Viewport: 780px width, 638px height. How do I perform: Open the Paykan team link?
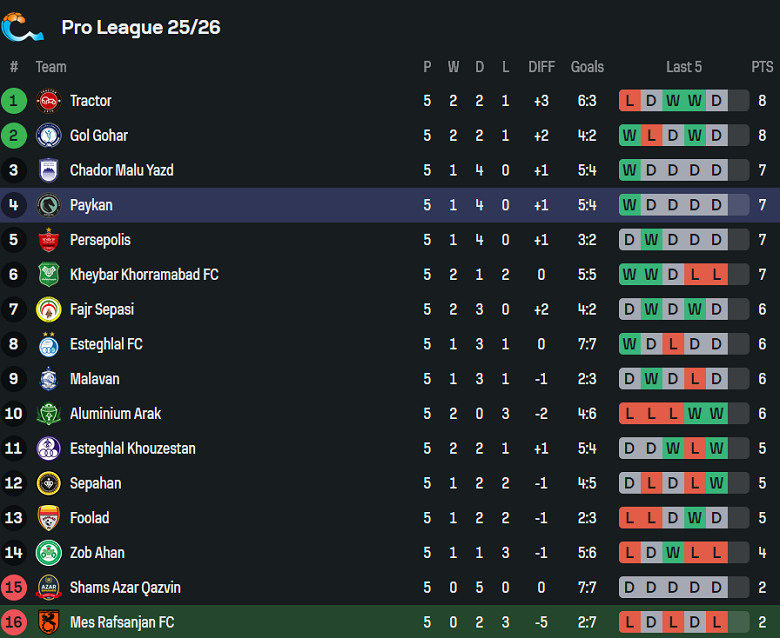pyautogui.click(x=91, y=205)
